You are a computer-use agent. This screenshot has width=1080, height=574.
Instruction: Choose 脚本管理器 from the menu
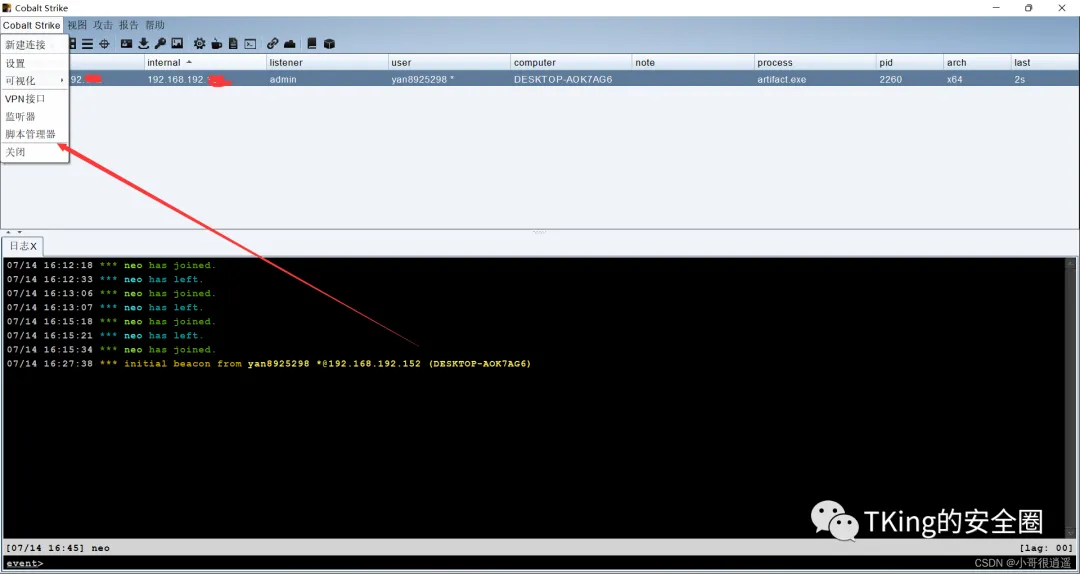[34, 134]
